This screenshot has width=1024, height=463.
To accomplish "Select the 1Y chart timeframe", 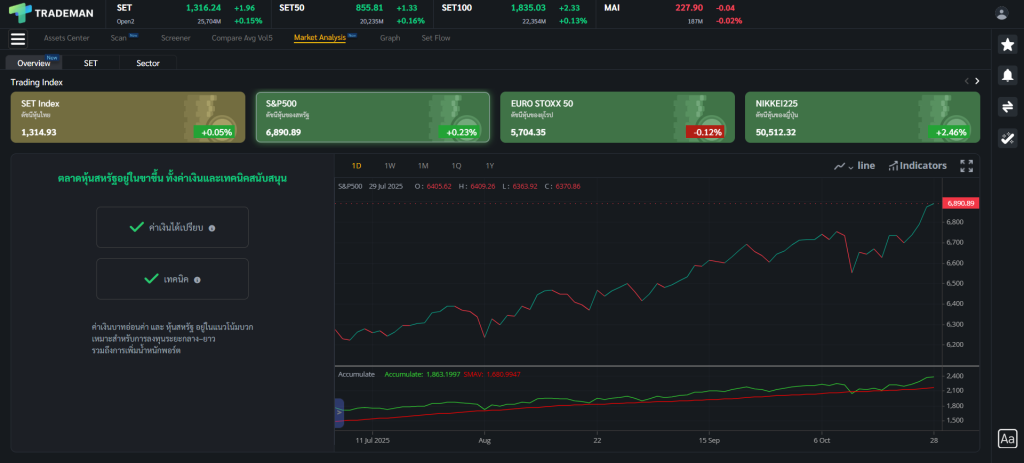I will point(489,166).
